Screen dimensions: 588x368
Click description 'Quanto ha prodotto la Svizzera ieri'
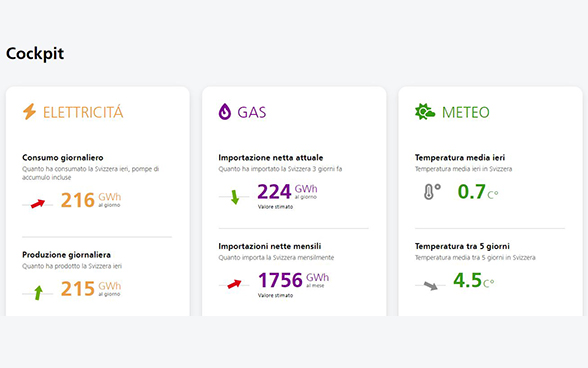72,266
